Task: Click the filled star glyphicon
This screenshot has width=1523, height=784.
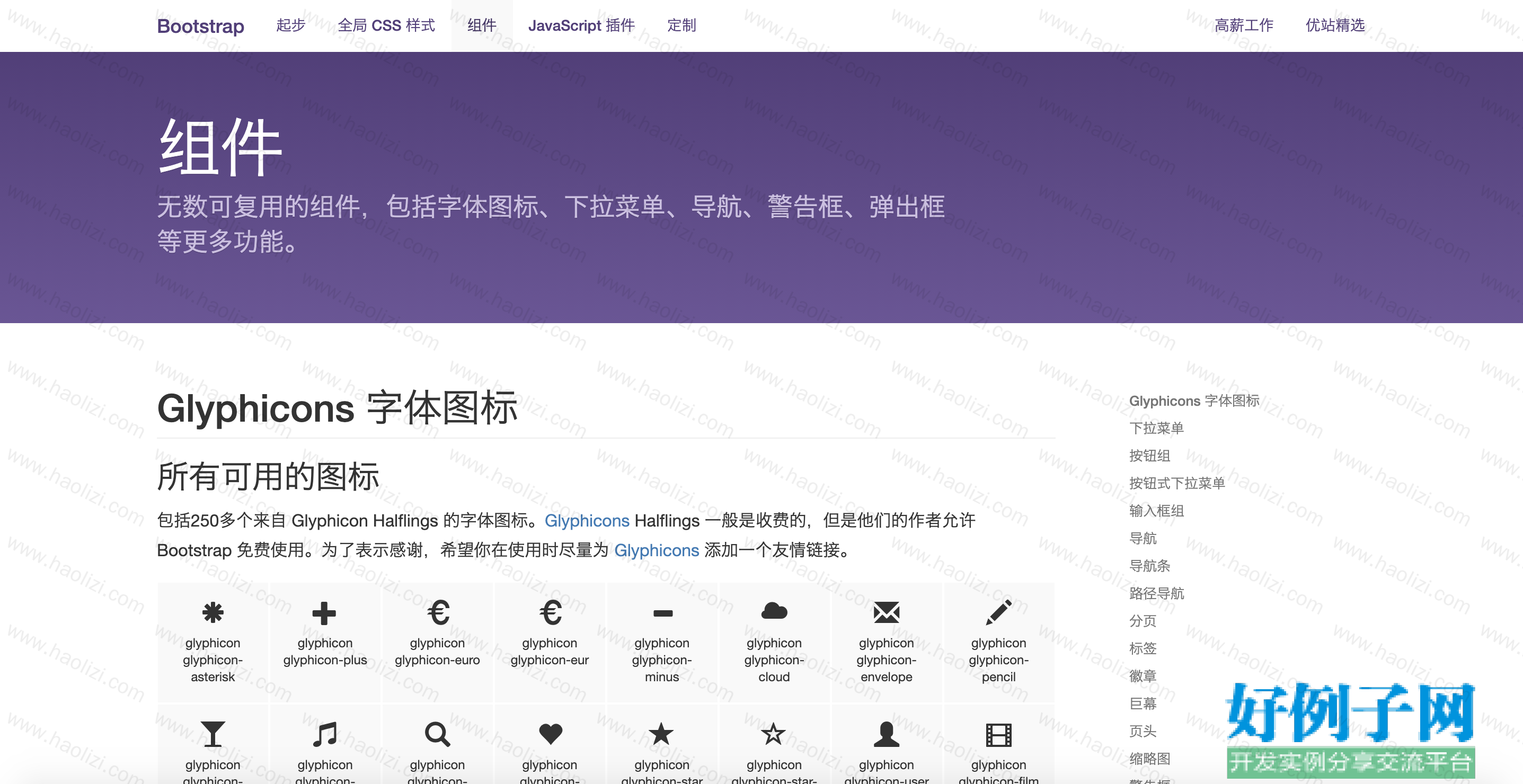Action: 661,734
